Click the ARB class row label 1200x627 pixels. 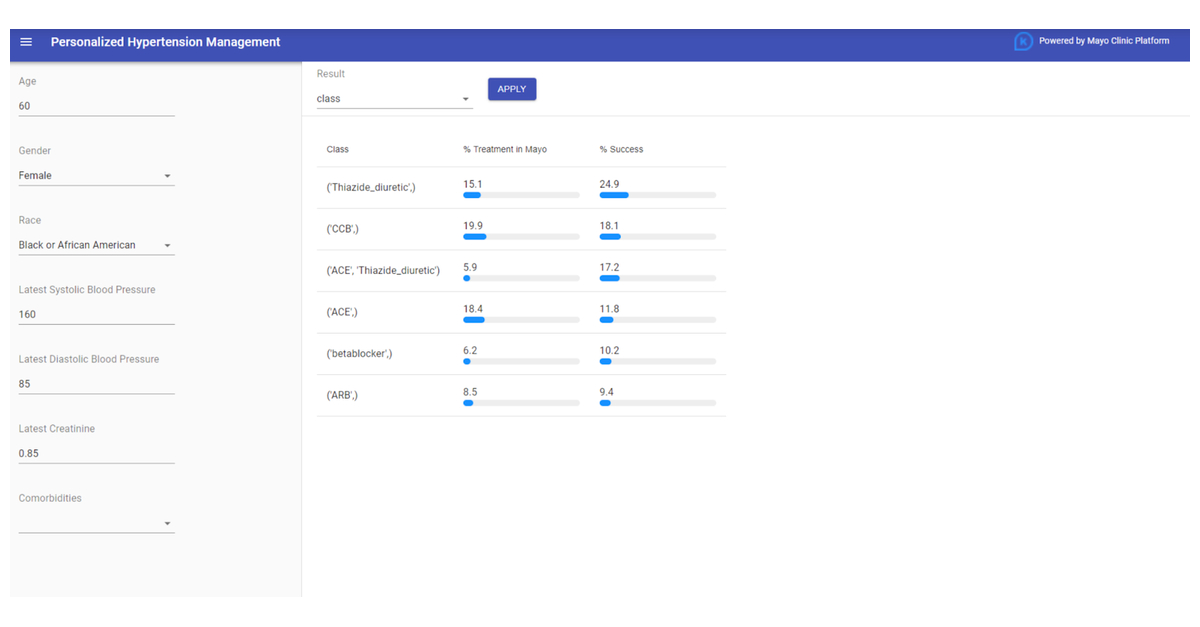click(x=342, y=395)
